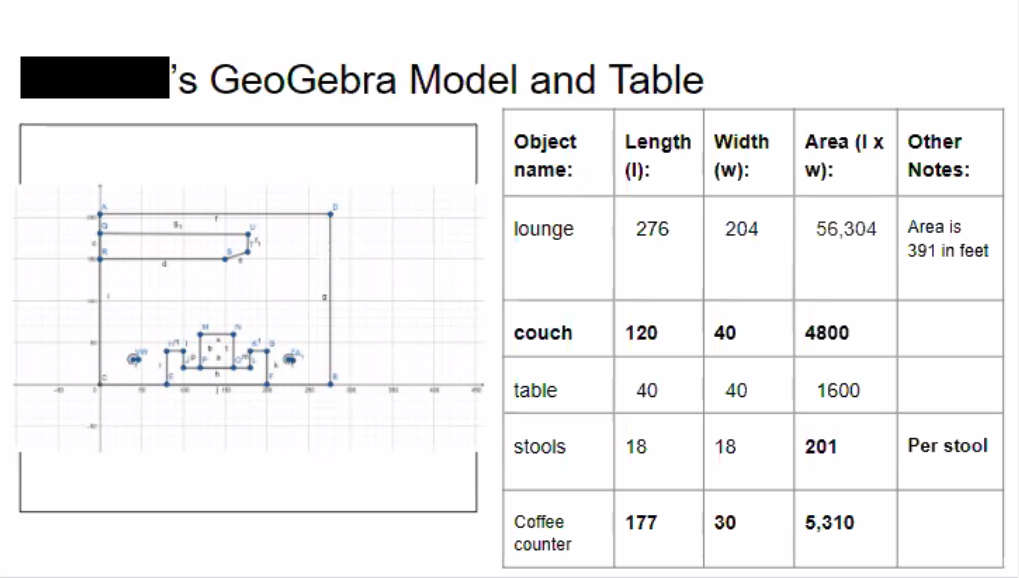Click the Area (l x w) header cell
This screenshot has height=578, width=1019.
(x=845, y=153)
